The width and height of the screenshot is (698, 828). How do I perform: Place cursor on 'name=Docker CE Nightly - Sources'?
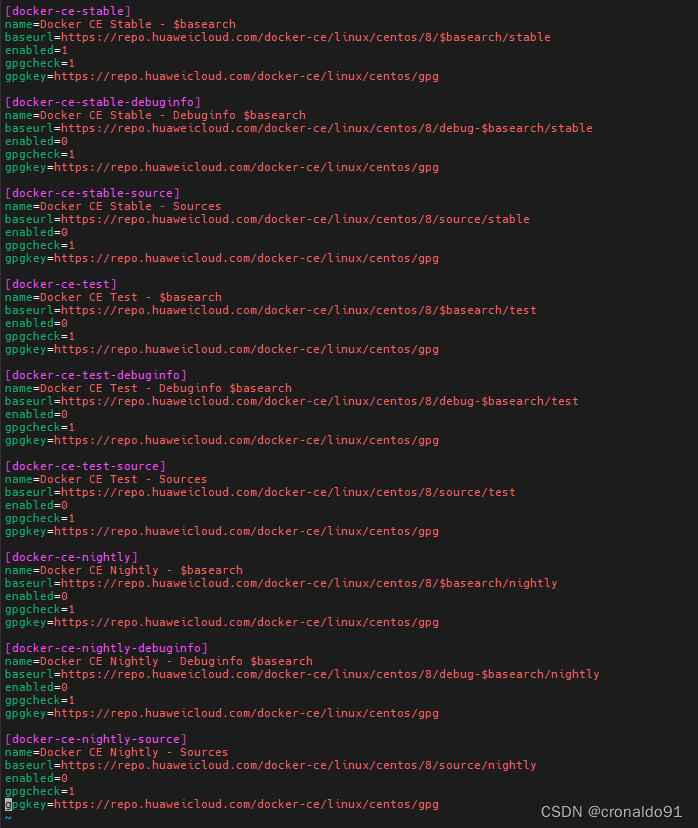click(117, 752)
